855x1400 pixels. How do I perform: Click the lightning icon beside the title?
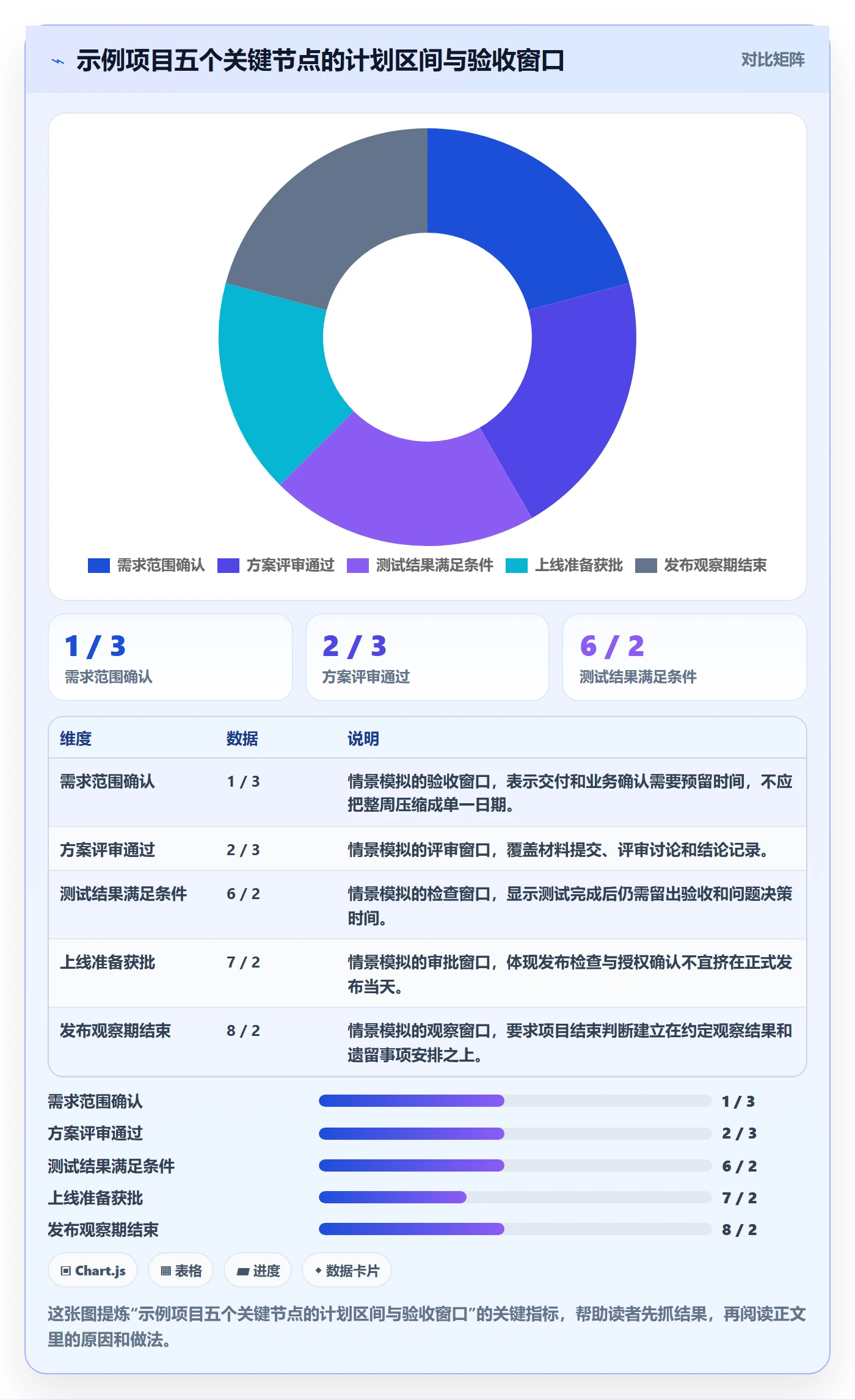(x=58, y=61)
